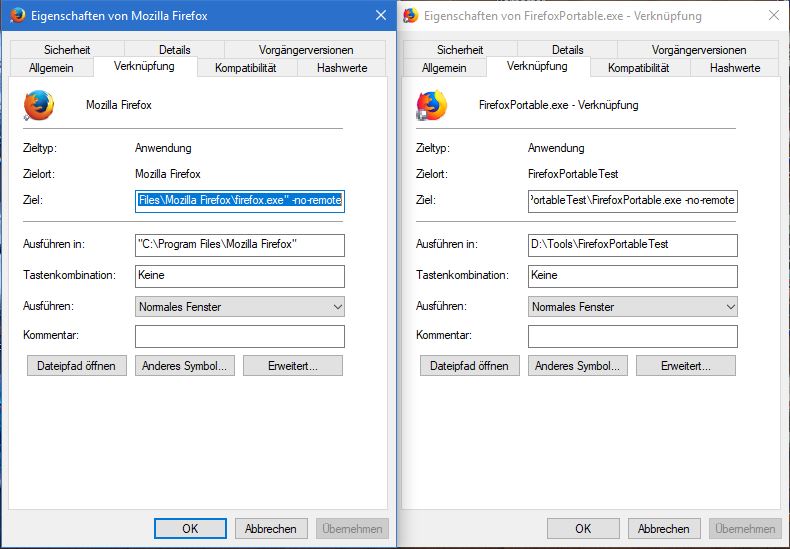Click Dateipfad öffnen in Mozilla Firefox window
The image size is (790, 549).
tap(77, 366)
